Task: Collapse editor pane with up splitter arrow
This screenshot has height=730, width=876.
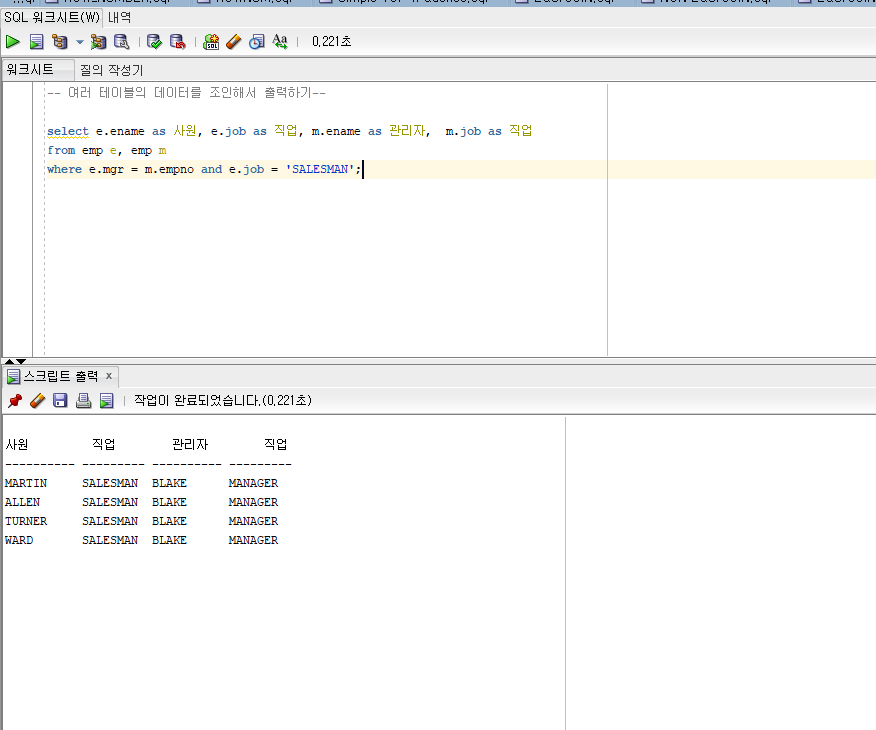Action: [9, 361]
